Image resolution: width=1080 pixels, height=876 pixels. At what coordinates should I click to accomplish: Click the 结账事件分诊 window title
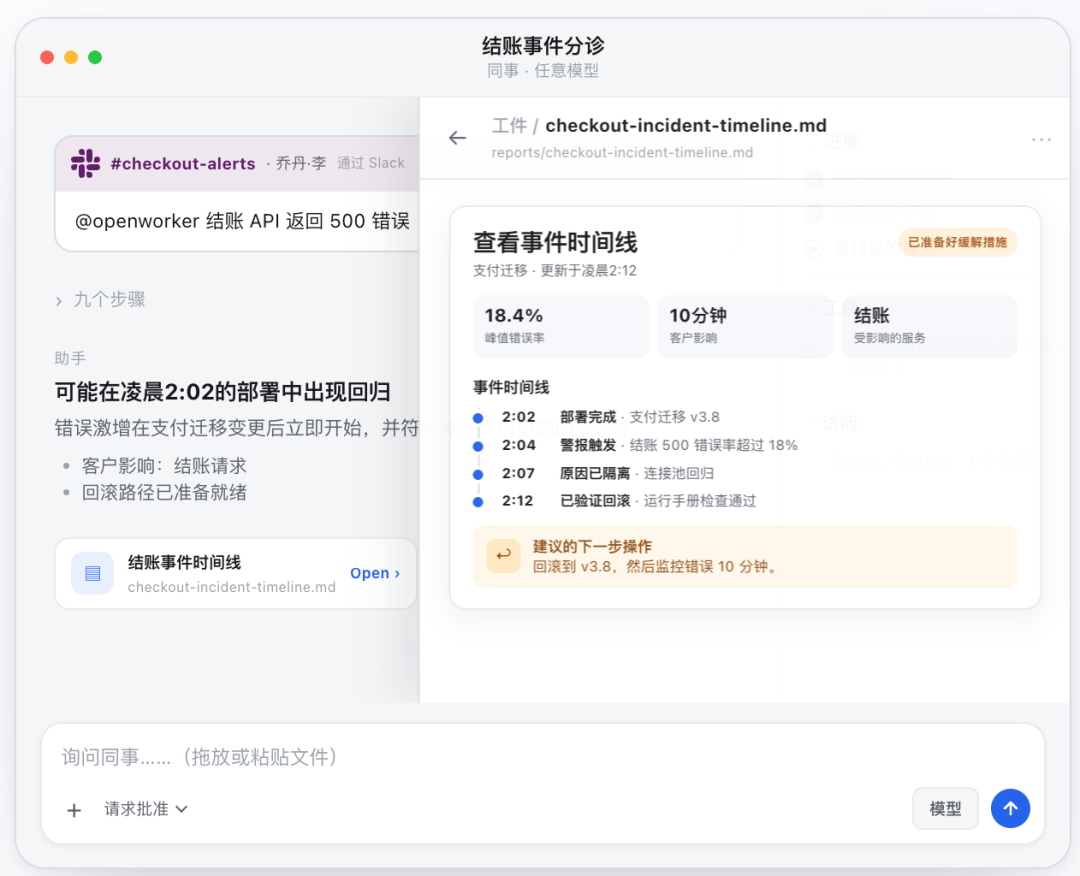pos(543,45)
